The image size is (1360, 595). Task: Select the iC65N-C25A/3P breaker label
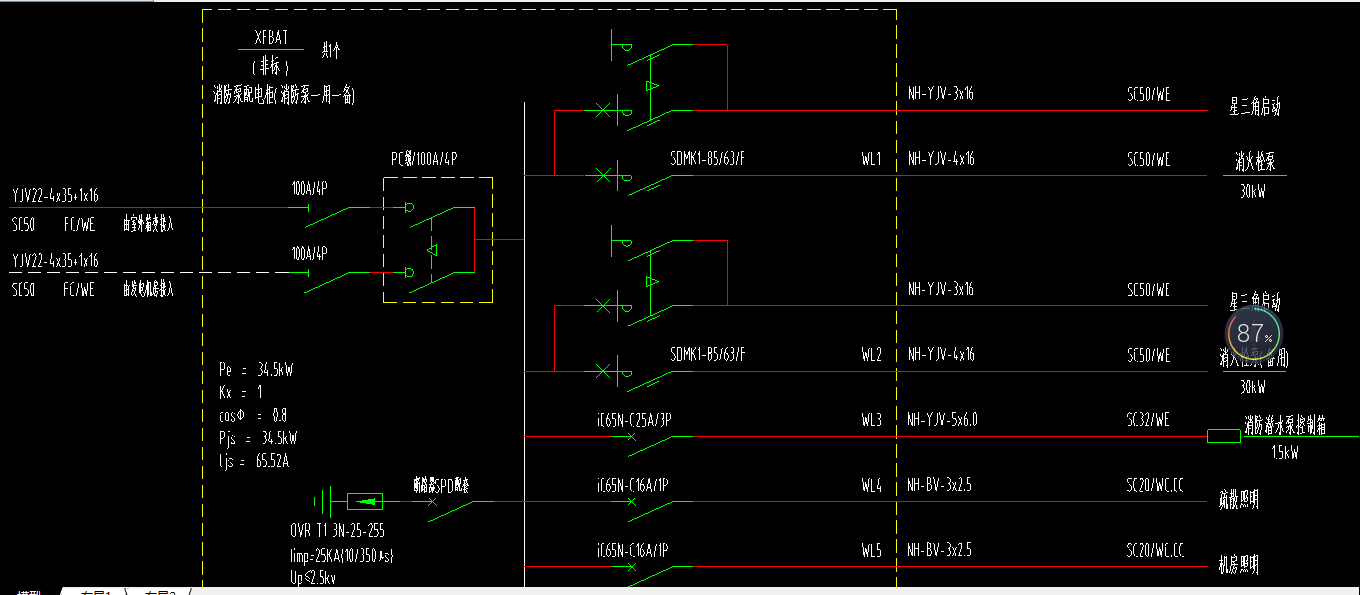point(633,420)
